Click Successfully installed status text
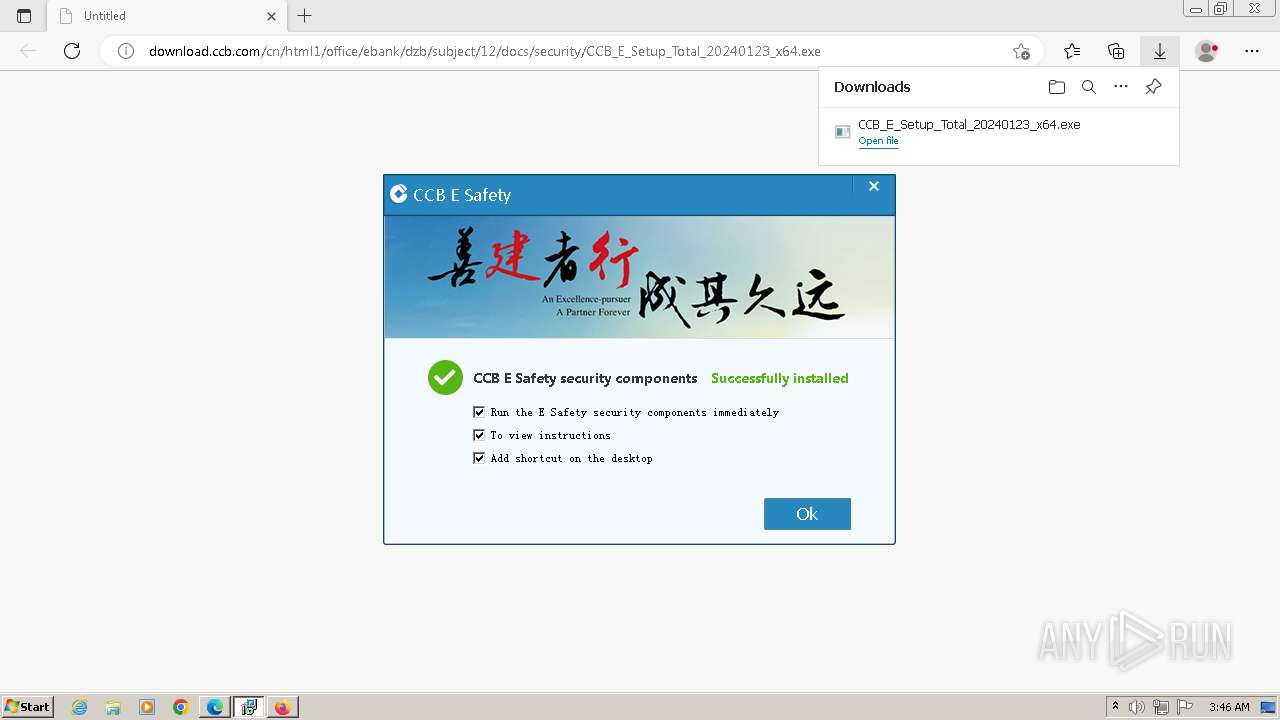The image size is (1280, 720). point(780,378)
